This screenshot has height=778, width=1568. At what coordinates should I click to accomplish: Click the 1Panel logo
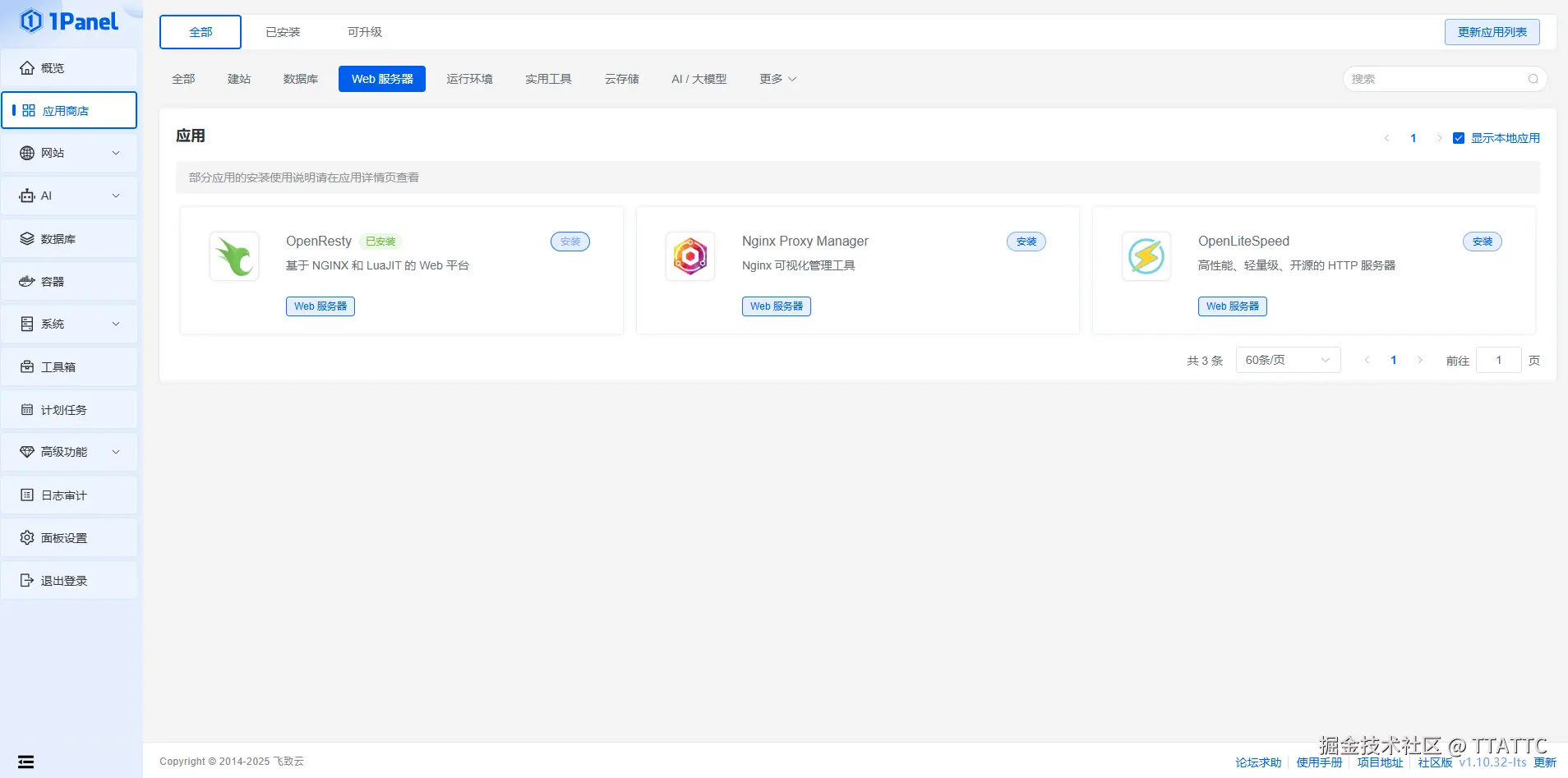(69, 21)
